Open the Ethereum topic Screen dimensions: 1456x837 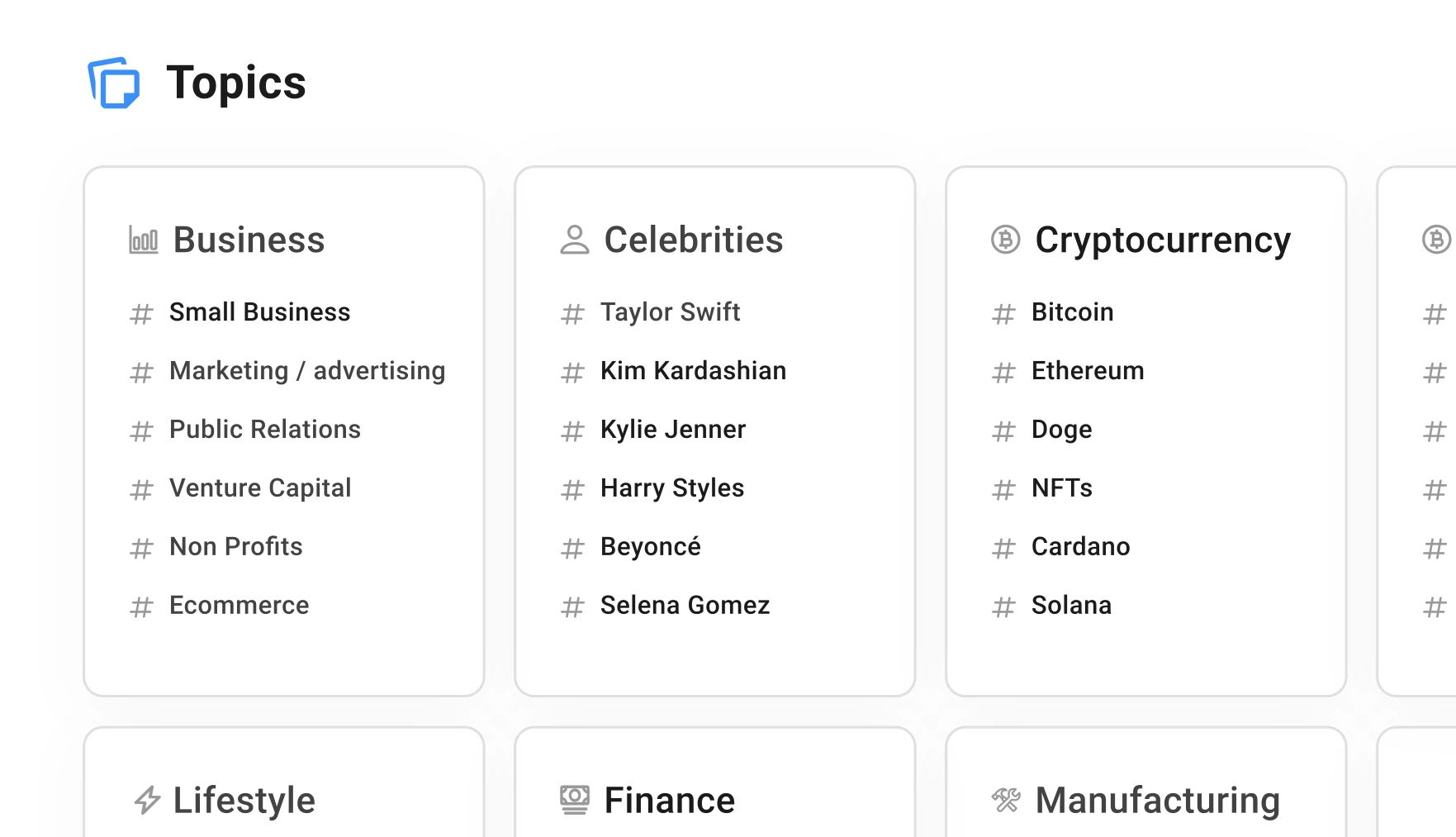[1087, 370]
